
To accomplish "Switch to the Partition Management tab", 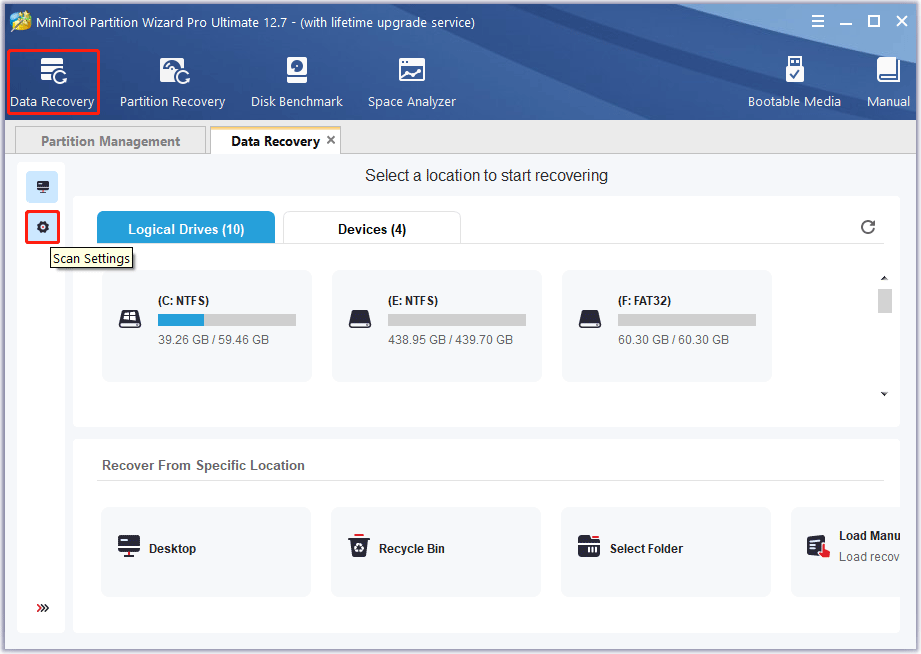I will [110, 141].
